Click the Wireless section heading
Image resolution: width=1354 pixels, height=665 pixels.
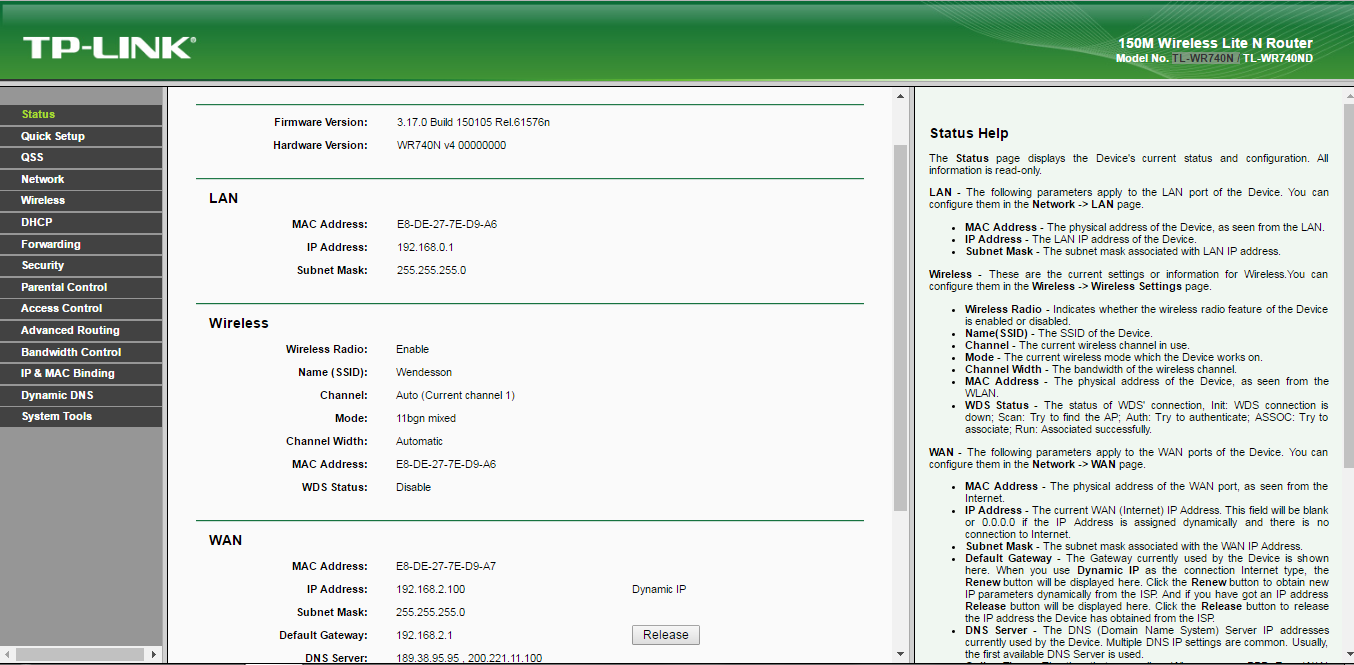coord(239,323)
